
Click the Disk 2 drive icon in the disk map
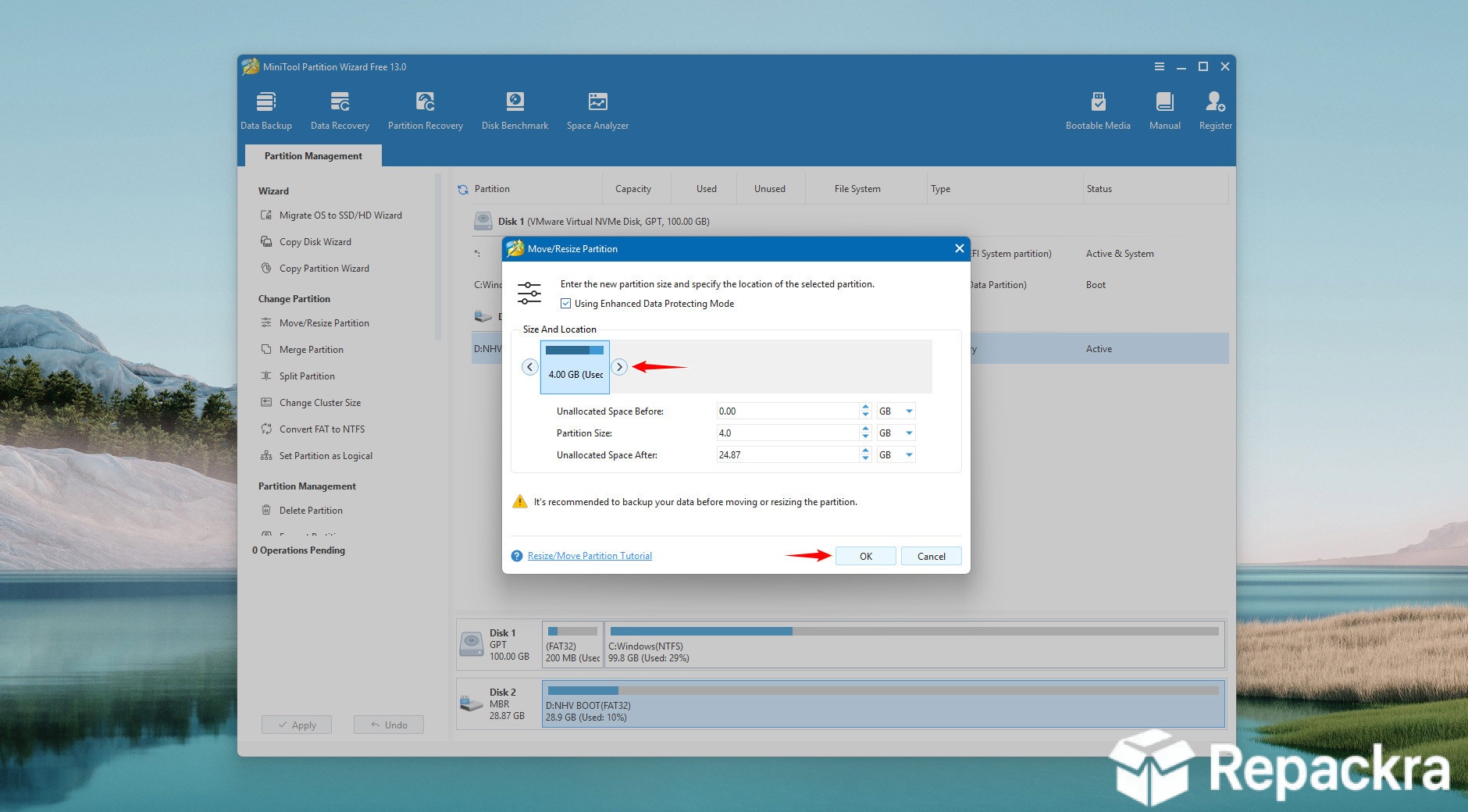point(472,703)
